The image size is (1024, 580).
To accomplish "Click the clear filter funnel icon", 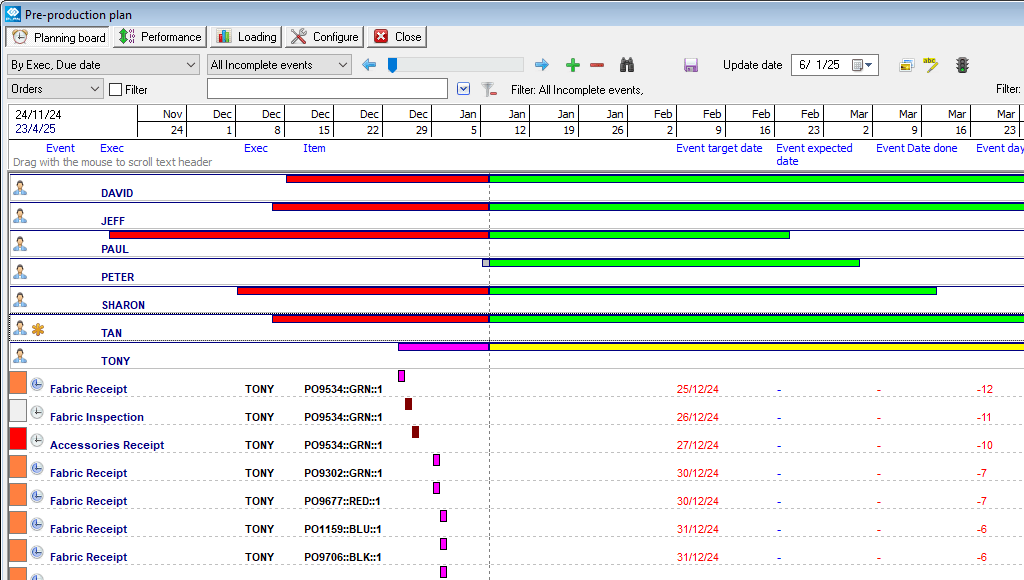I will point(488,90).
